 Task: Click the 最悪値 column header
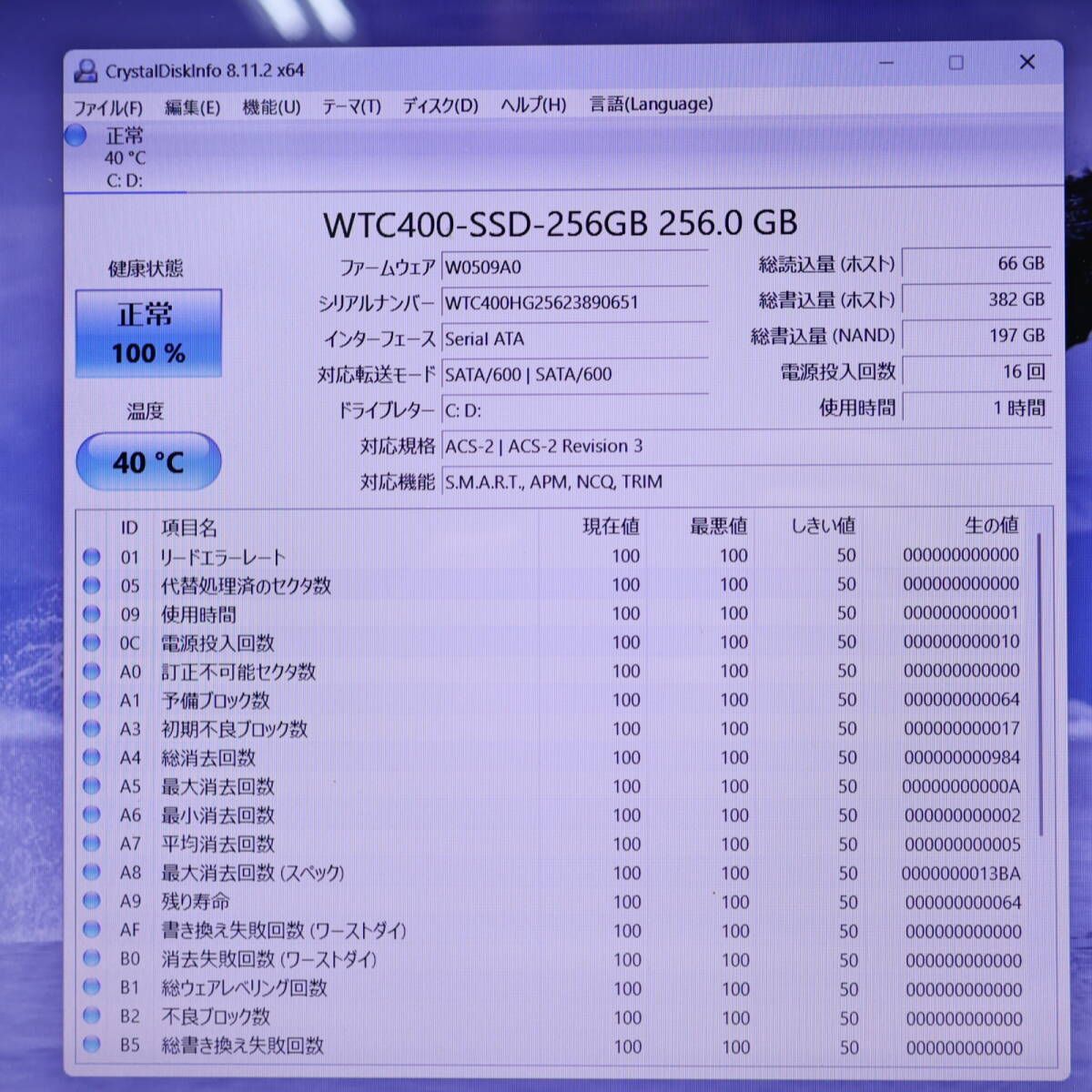coord(718,526)
